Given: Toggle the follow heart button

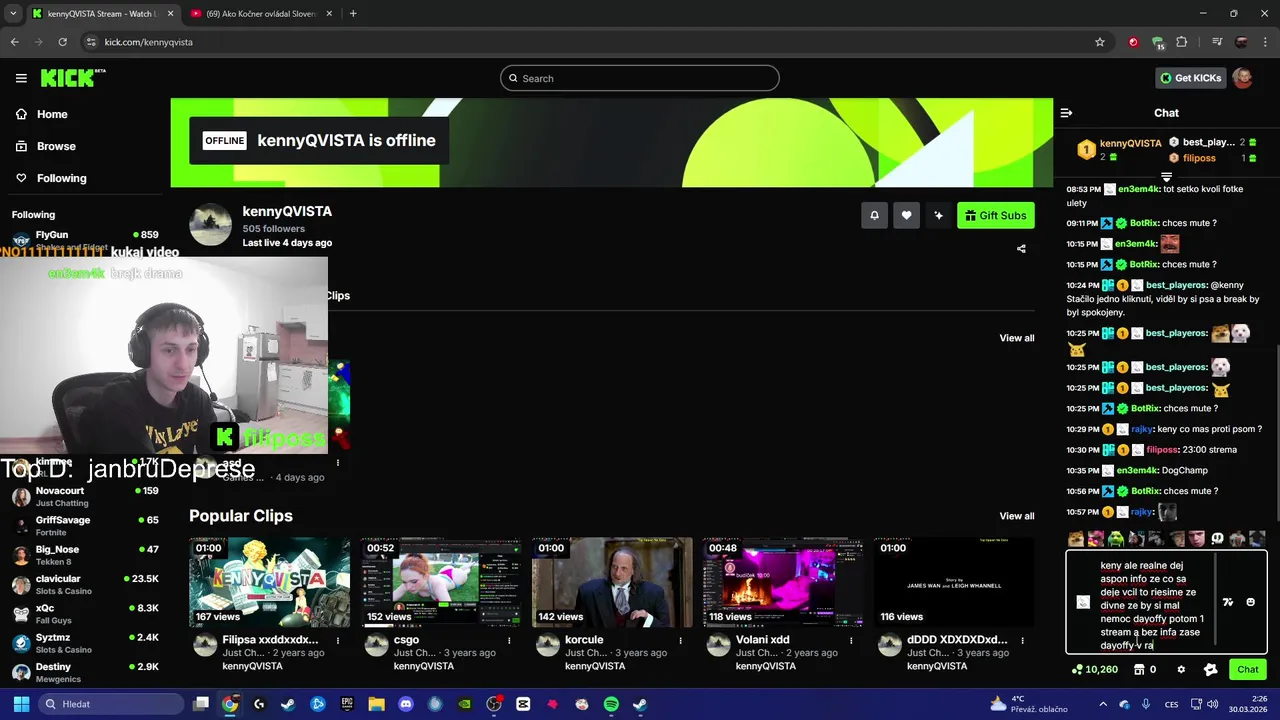Looking at the screenshot, I should (x=906, y=215).
